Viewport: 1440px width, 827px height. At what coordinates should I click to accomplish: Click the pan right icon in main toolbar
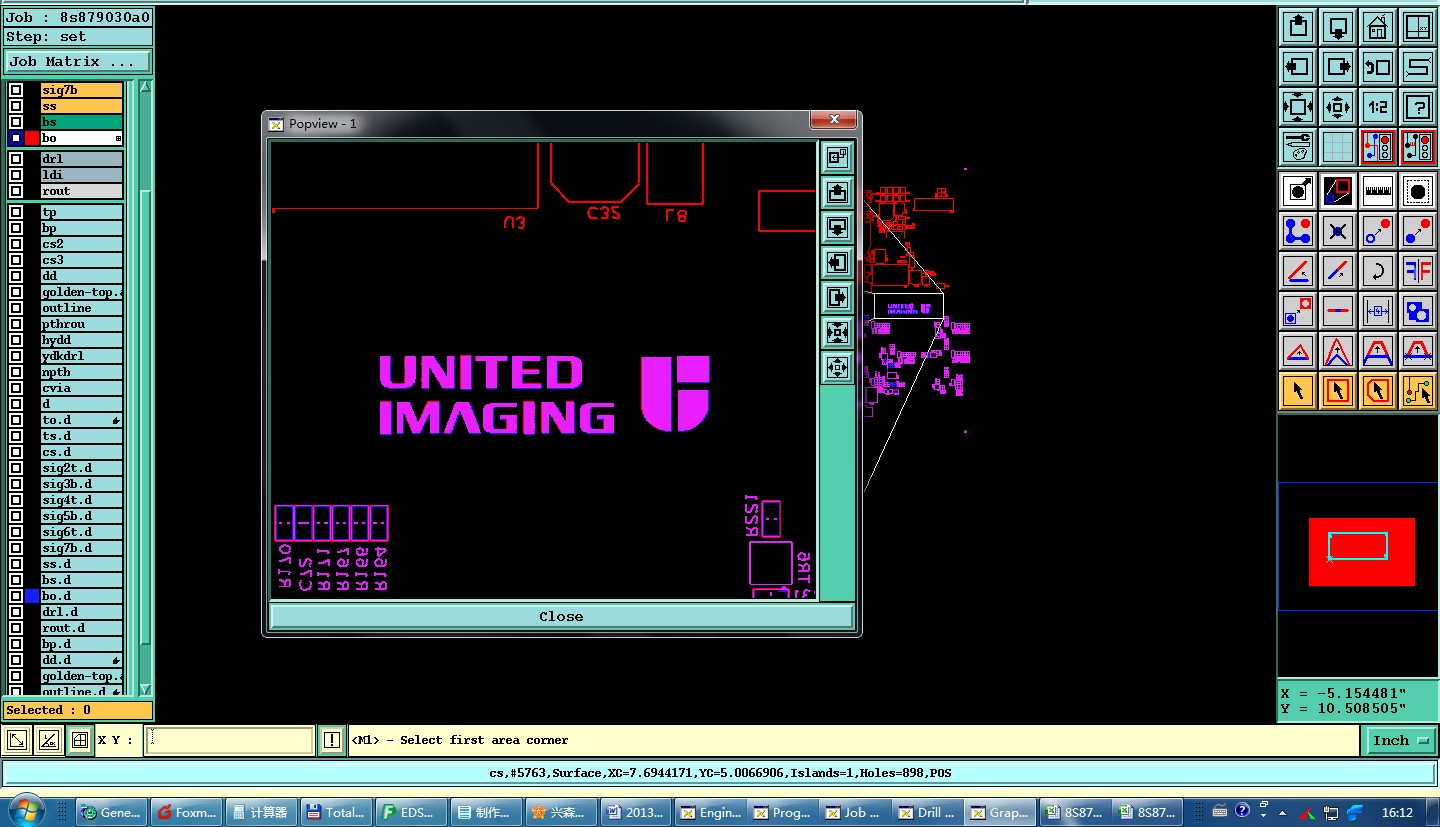point(1338,67)
